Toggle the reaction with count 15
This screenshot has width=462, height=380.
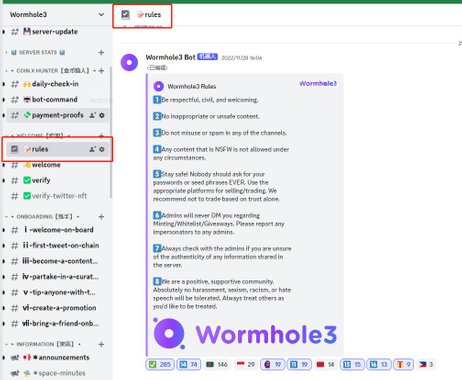tap(352, 365)
